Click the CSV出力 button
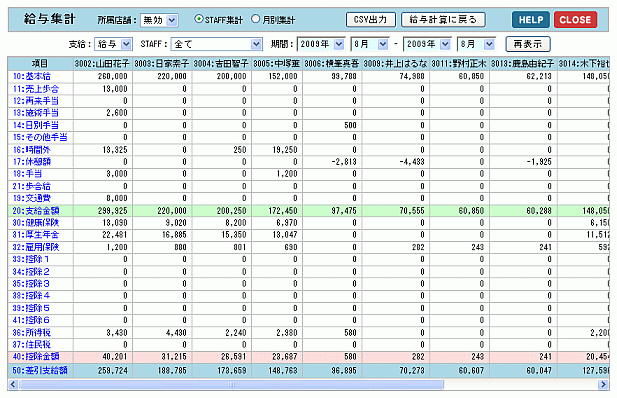Image resolution: width=617 pixels, height=398 pixels. point(371,20)
